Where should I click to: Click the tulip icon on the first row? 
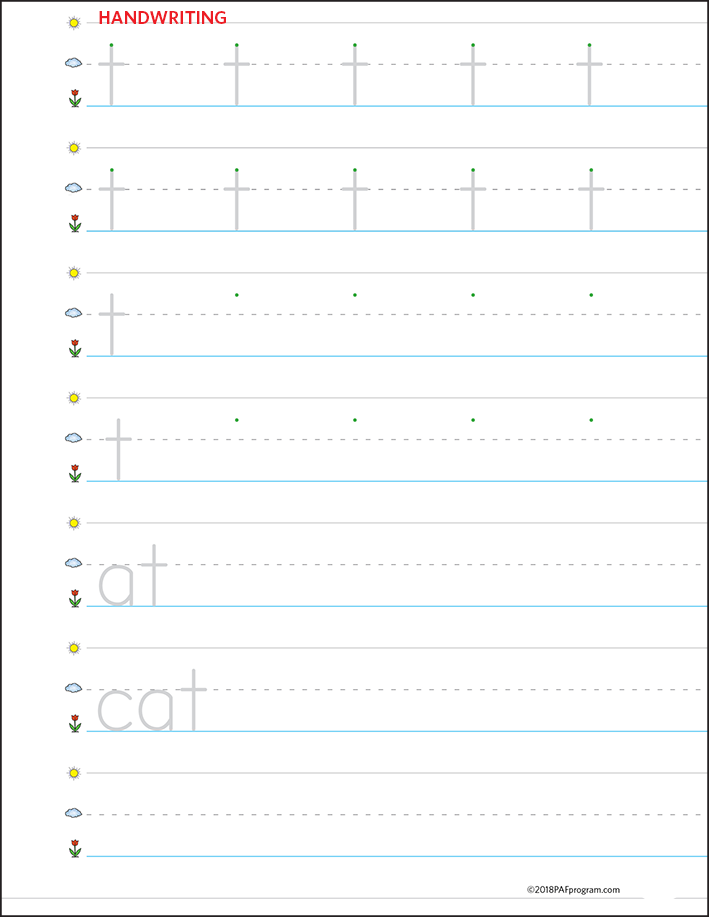coord(75,98)
